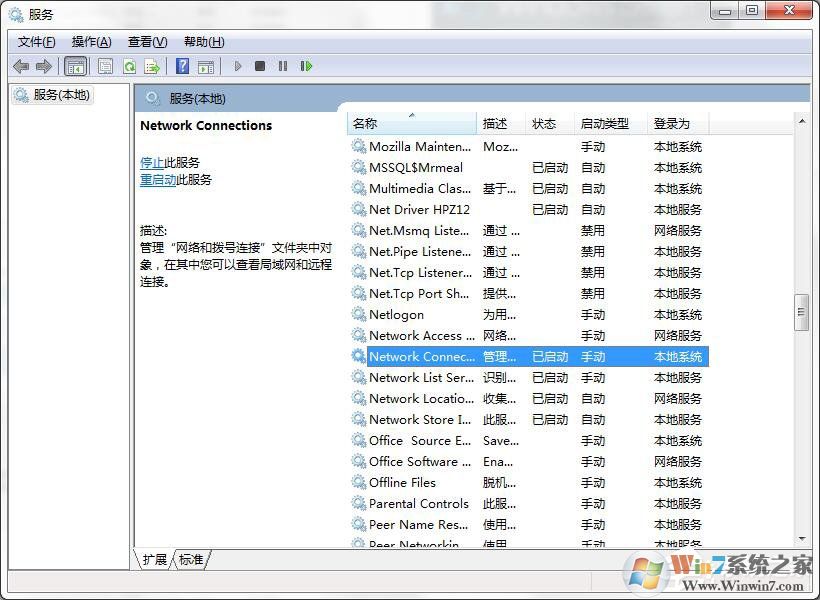This screenshot has width=820, height=600.
Task: Toggle the show/hide console tree icon
Action: click(x=76, y=66)
